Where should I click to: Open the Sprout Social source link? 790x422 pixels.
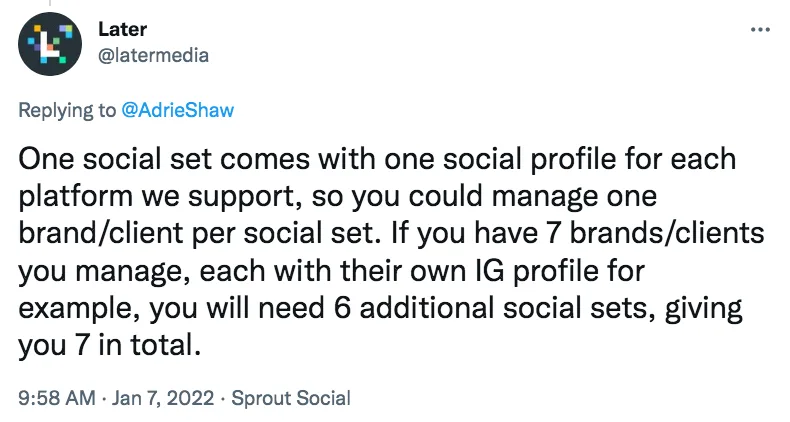tap(291, 398)
